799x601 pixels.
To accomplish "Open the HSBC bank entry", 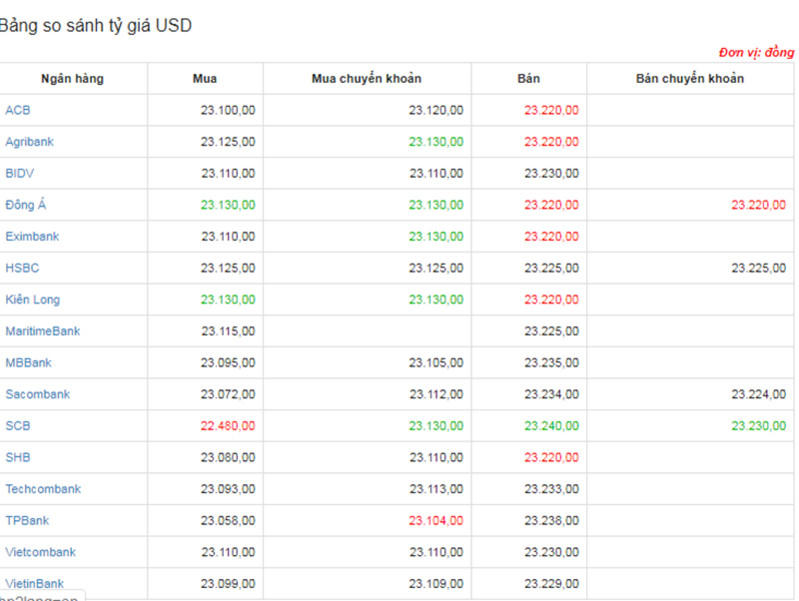I will coord(23,268).
